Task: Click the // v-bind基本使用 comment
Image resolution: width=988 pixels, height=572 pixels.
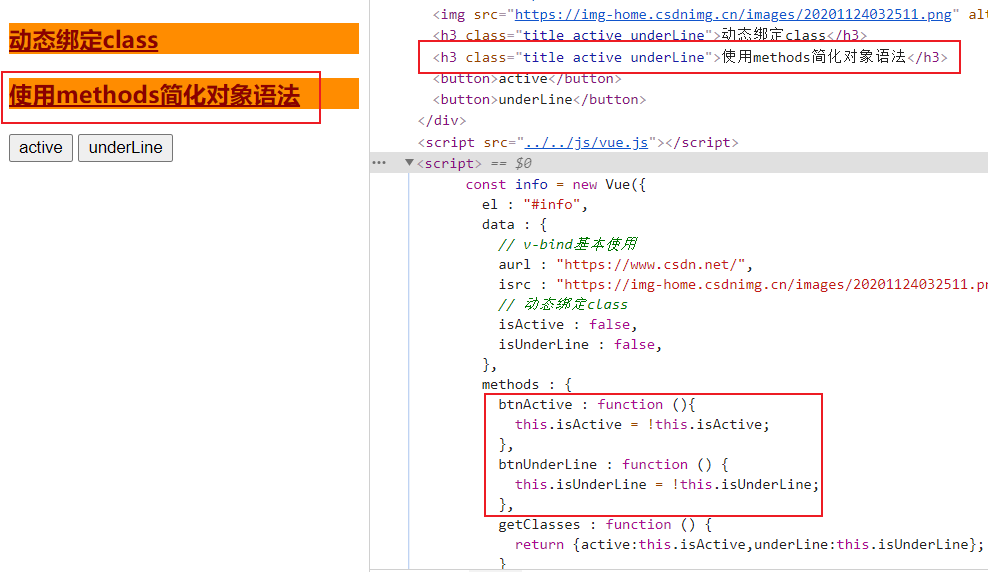Action: pos(568,244)
